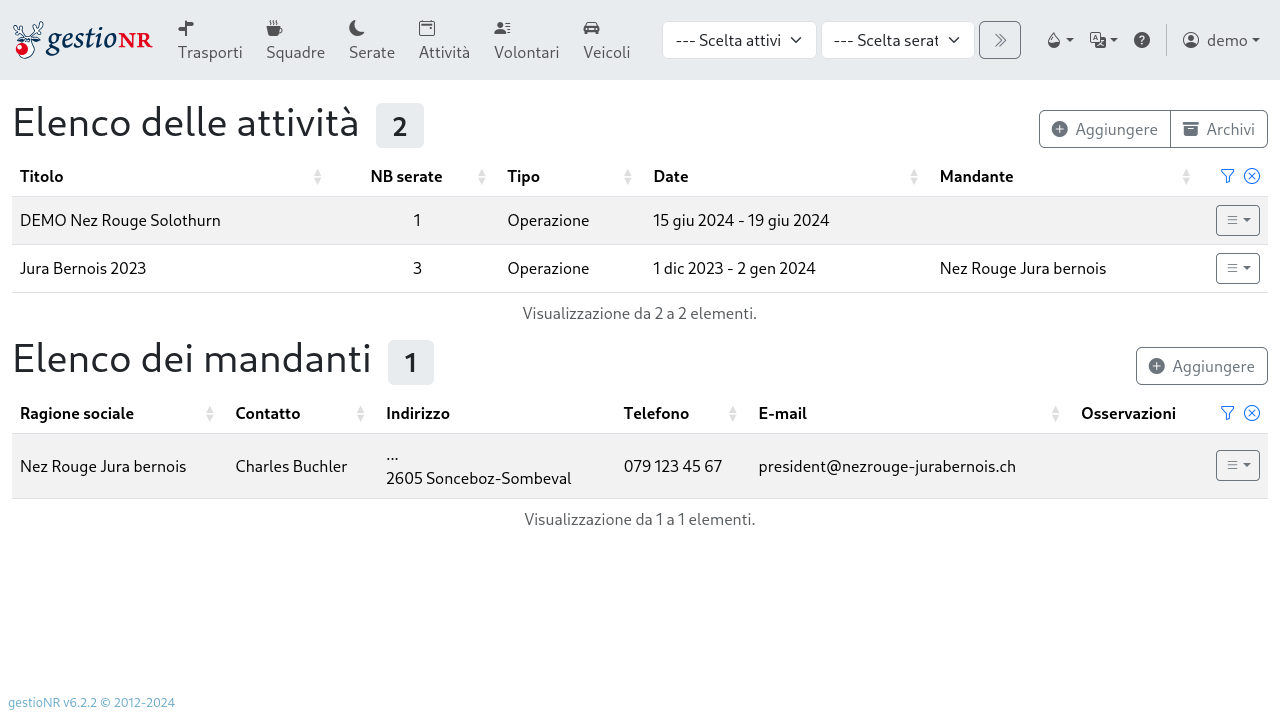Click filter icon in mandanti table header
1280x720 pixels.
1227,413
